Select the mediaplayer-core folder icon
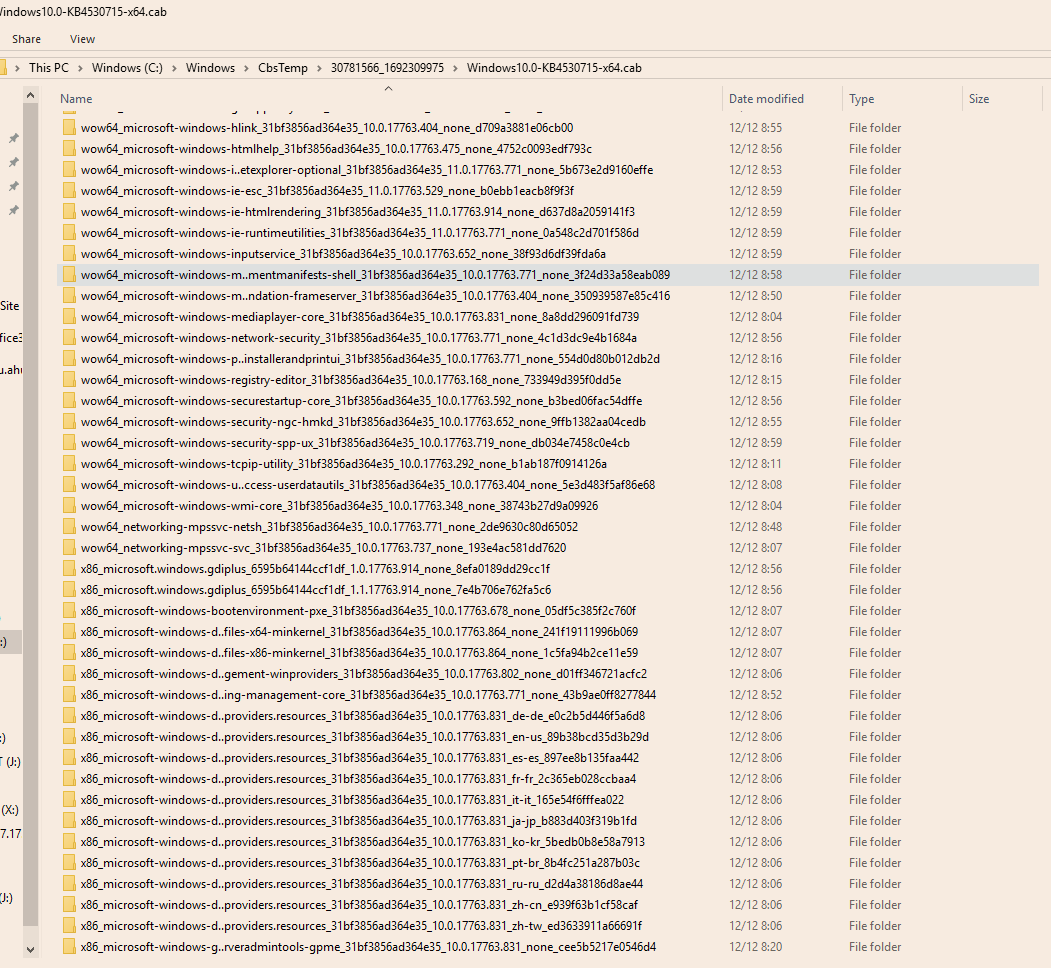 click(x=68, y=316)
